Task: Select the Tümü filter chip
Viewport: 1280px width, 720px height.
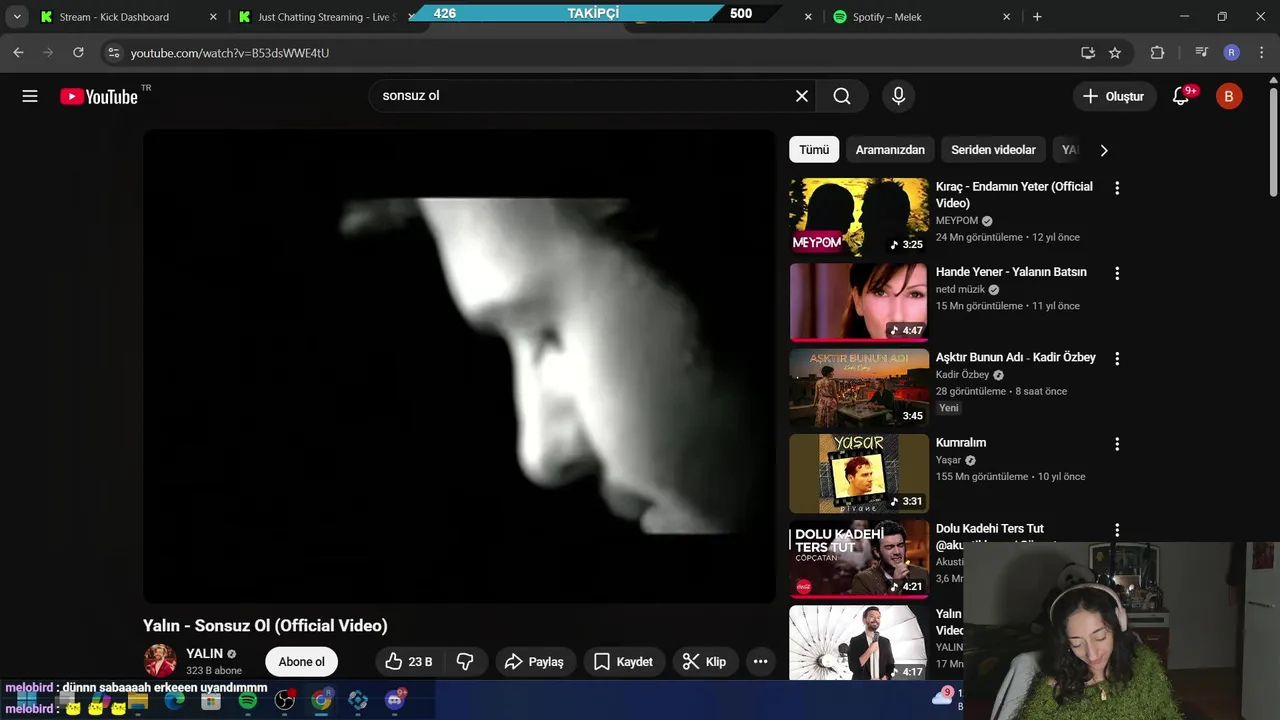Action: point(814,150)
